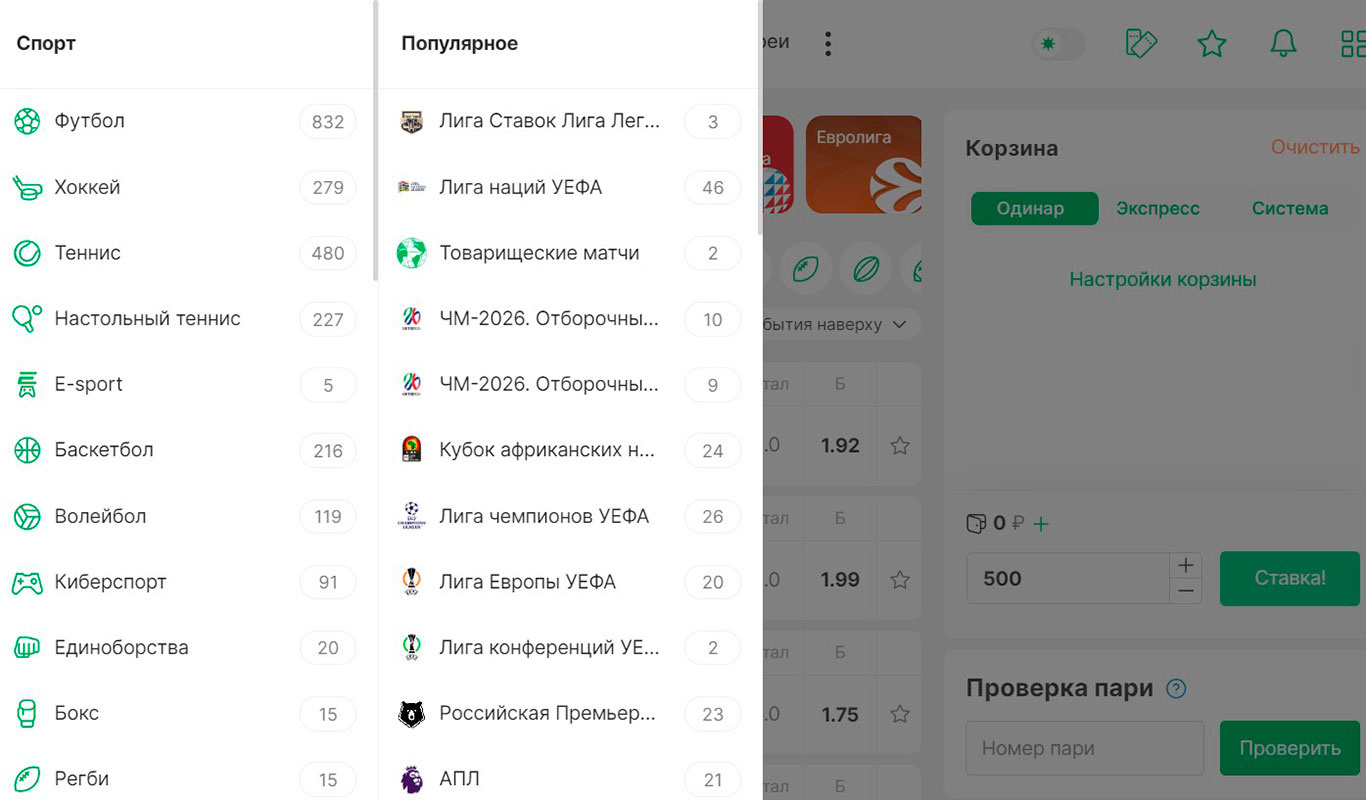Switch to the Система tab

pyautogui.click(x=1289, y=208)
